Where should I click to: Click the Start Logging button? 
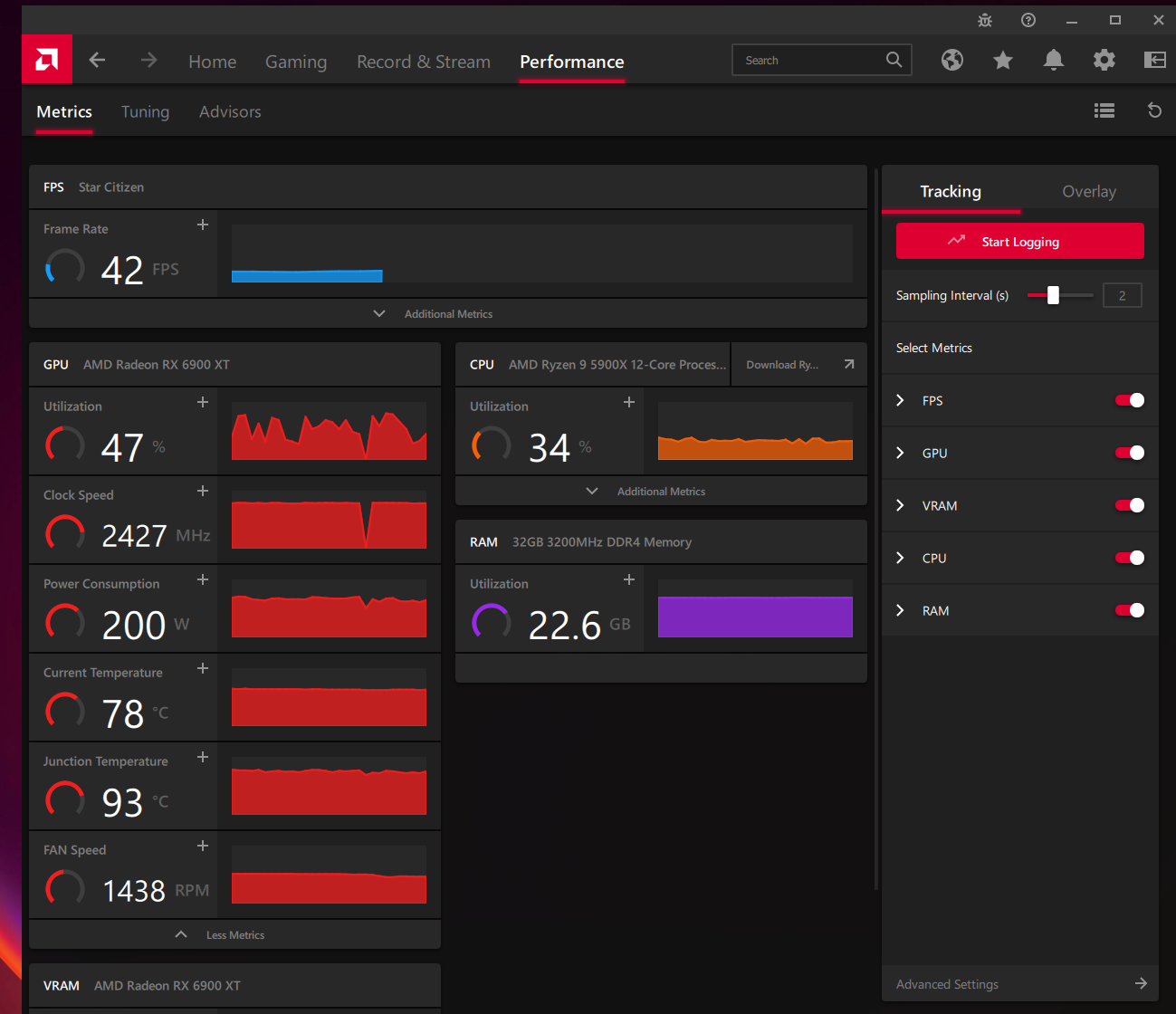coord(1019,242)
